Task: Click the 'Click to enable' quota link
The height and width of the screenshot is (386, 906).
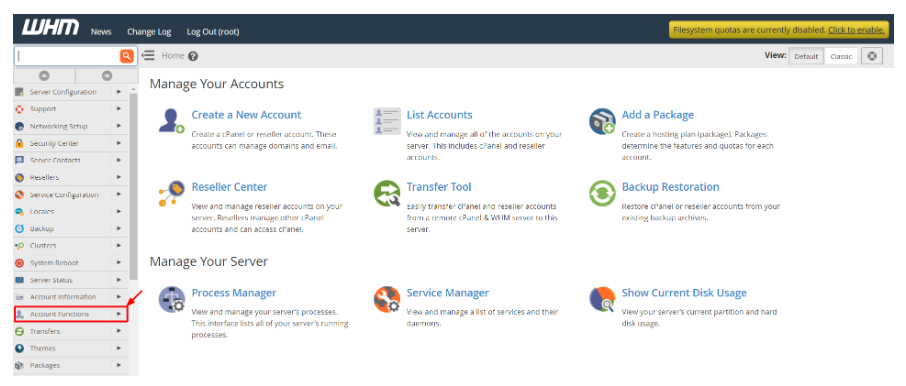Action: pos(856,30)
